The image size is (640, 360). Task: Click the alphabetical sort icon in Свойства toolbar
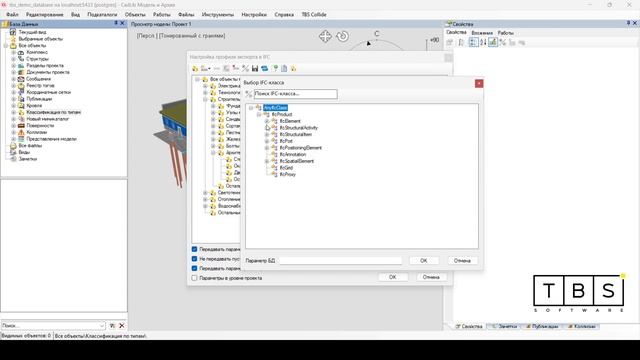(x=483, y=42)
